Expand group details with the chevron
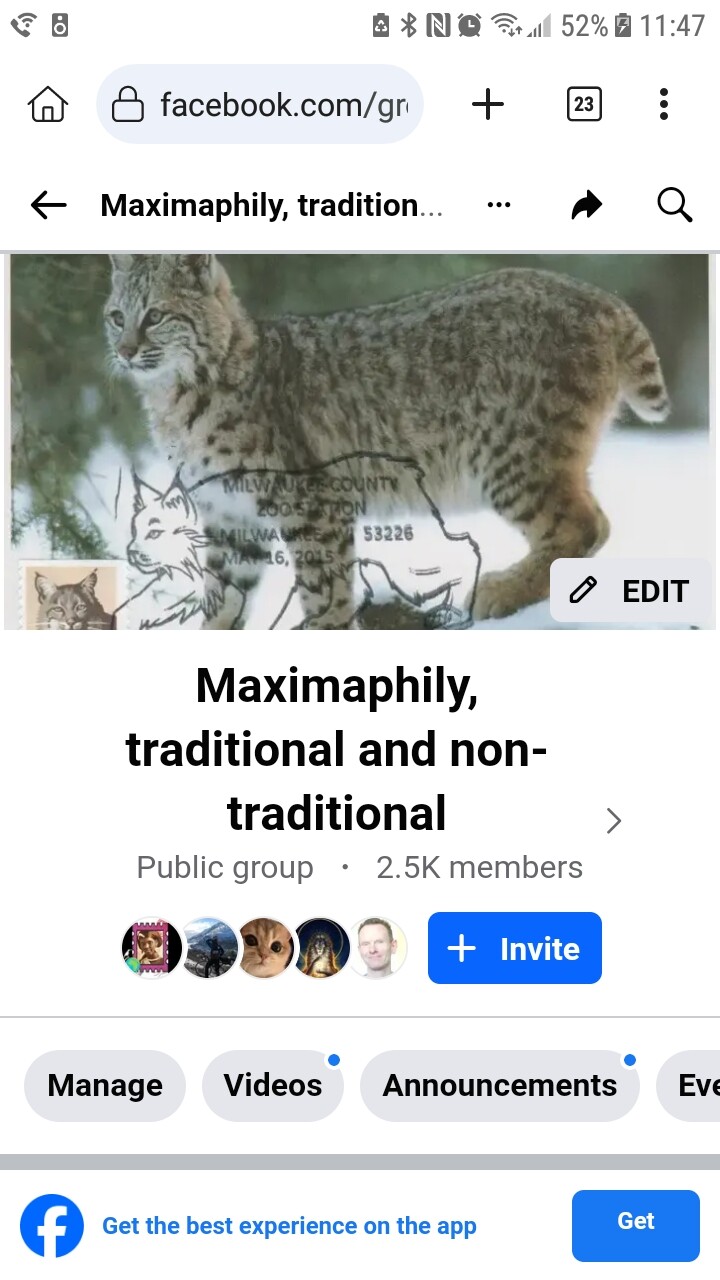This screenshot has height=1280, width=720. 614,821
